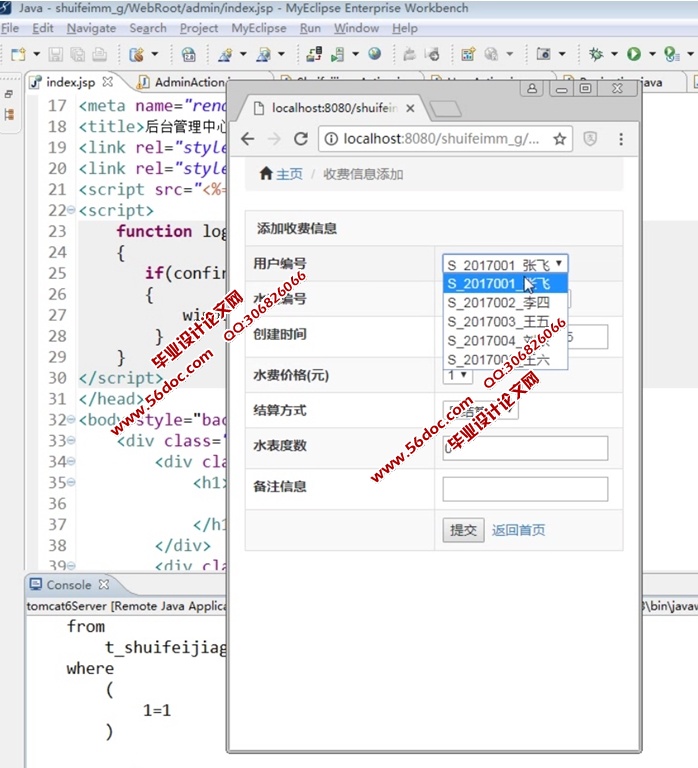Click the table editor toolbar icon
Viewport: 698px width, 768px height.
(x=468, y=54)
